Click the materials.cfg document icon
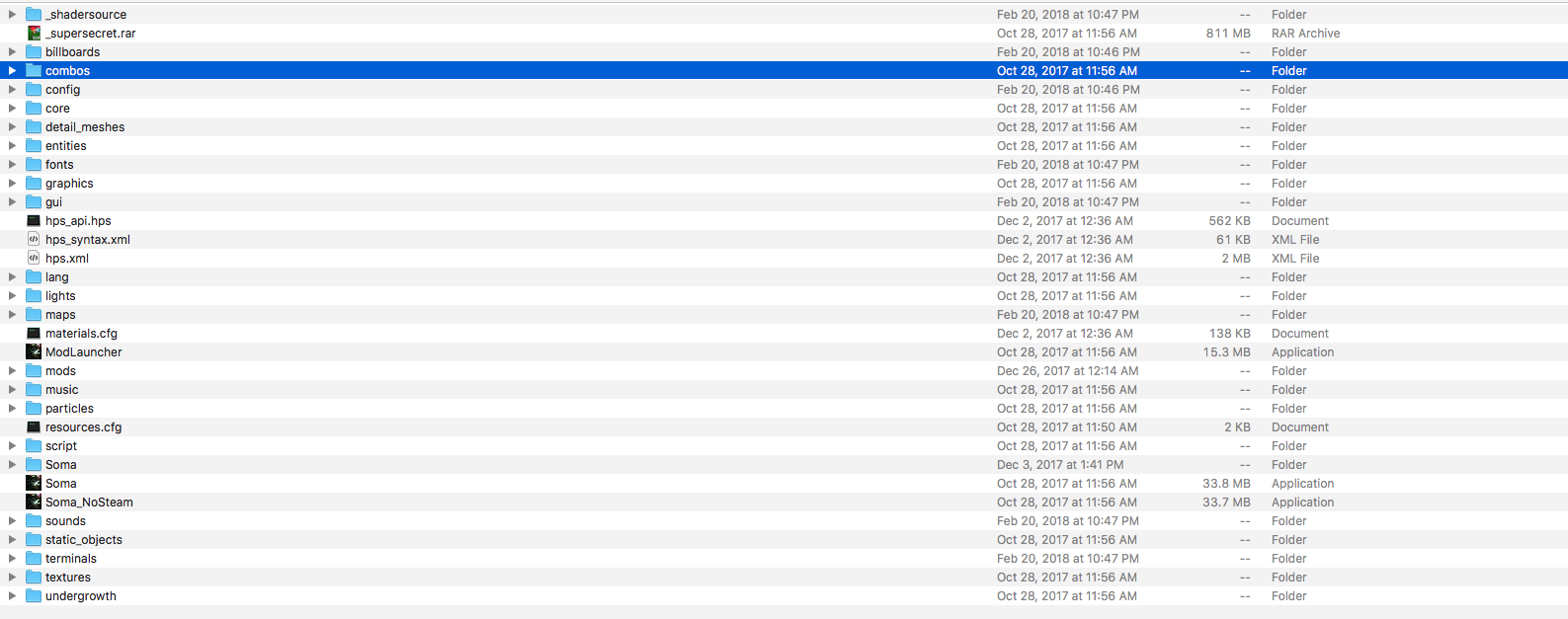Screen dimensions: 1568x619 tap(34, 334)
